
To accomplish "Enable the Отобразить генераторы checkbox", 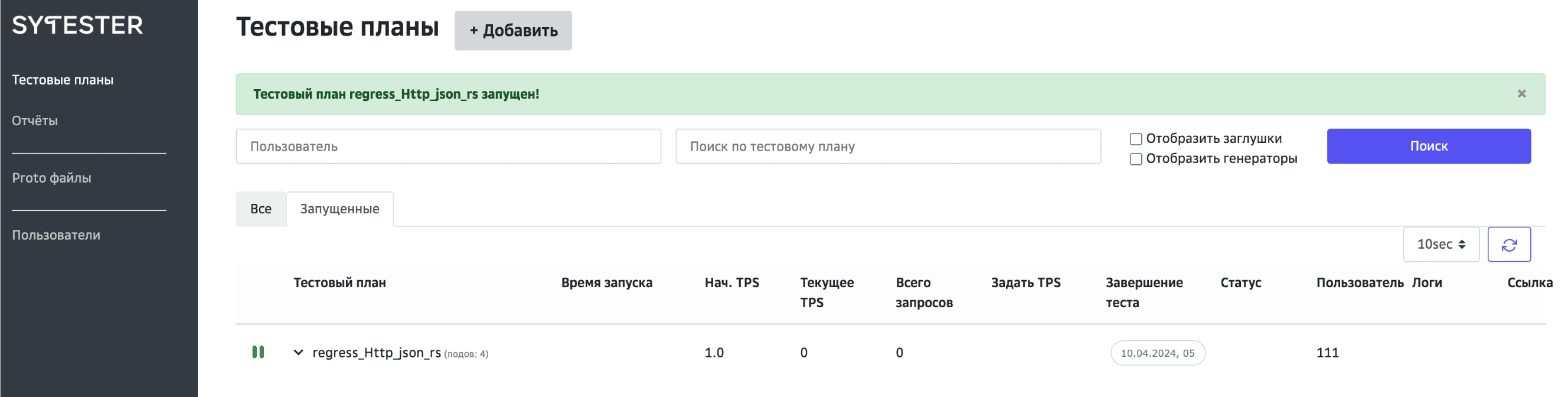I will point(1135,159).
